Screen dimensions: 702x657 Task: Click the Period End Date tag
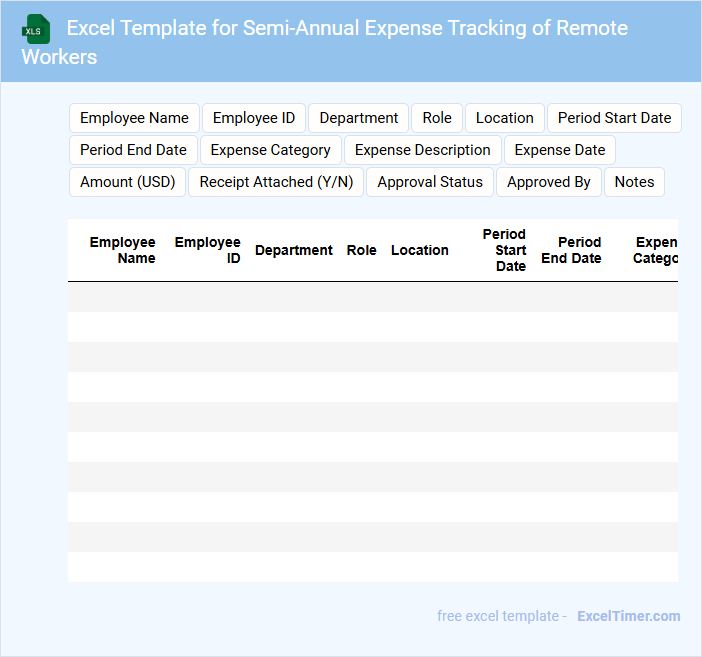tap(133, 150)
